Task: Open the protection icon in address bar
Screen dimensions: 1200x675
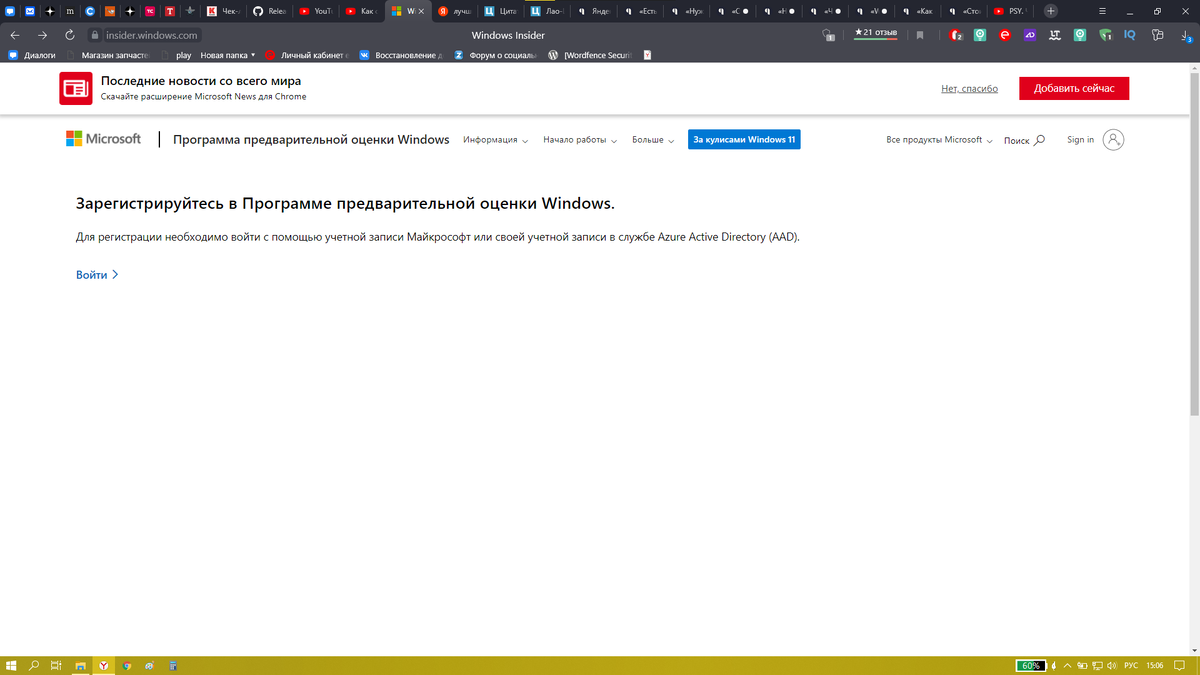Action: [828, 35]
